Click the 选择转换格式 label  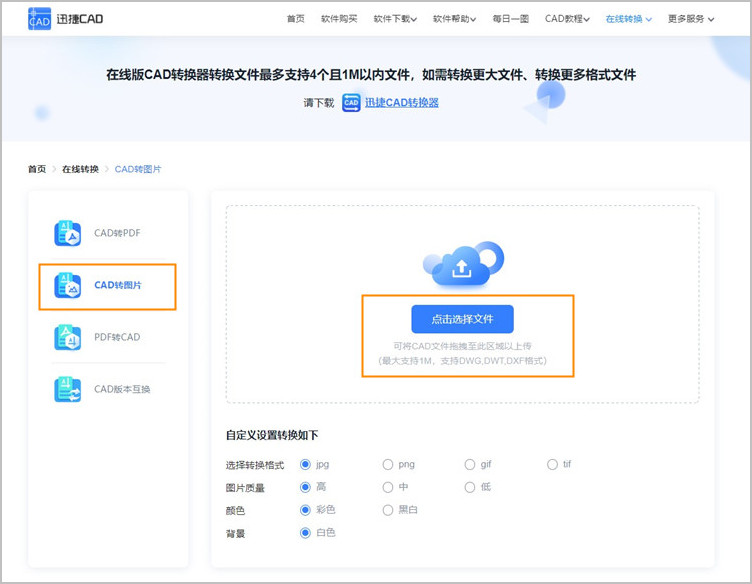pyautogui.click(x=255, y=465)
